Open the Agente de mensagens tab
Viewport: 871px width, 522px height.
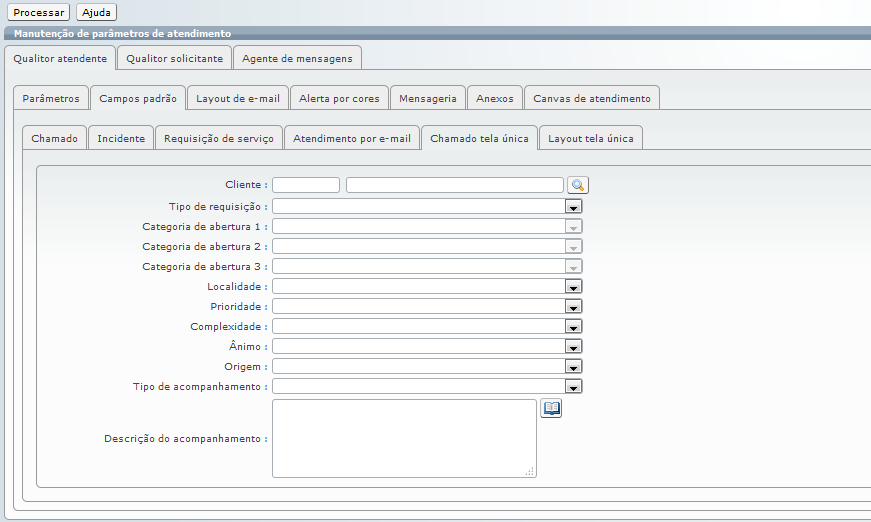(297, 58)
